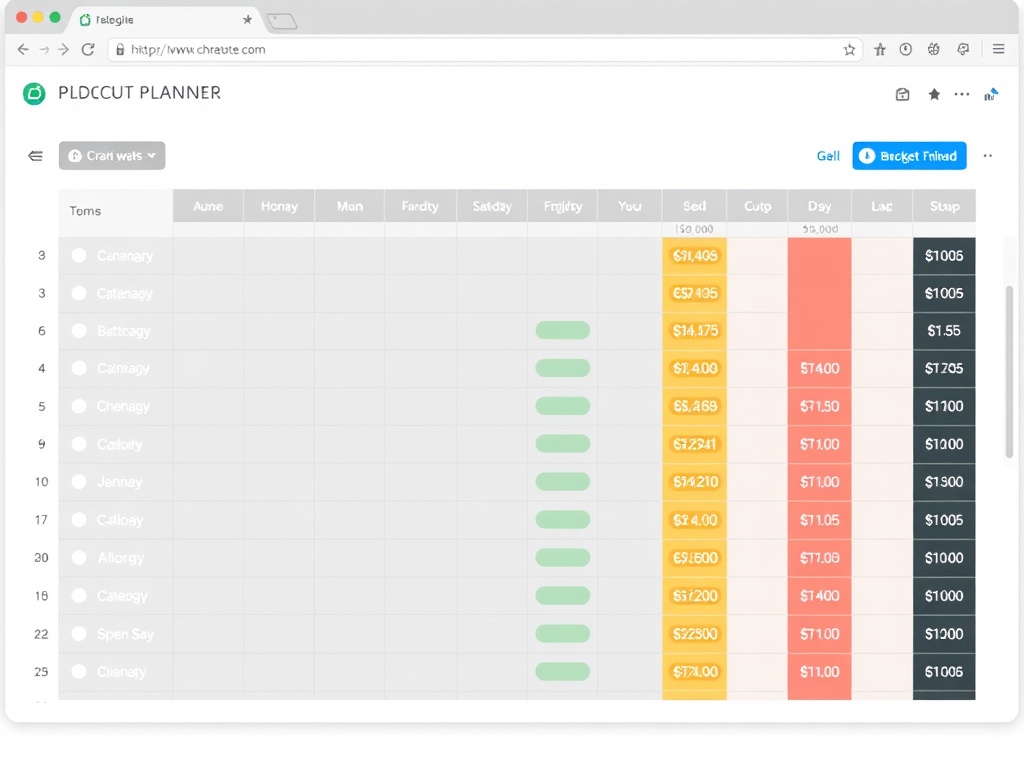The height and width of the screenshot is (768, 1024).
Task: Toggle the Catenagy row radio circle
Action: point(79,293)
